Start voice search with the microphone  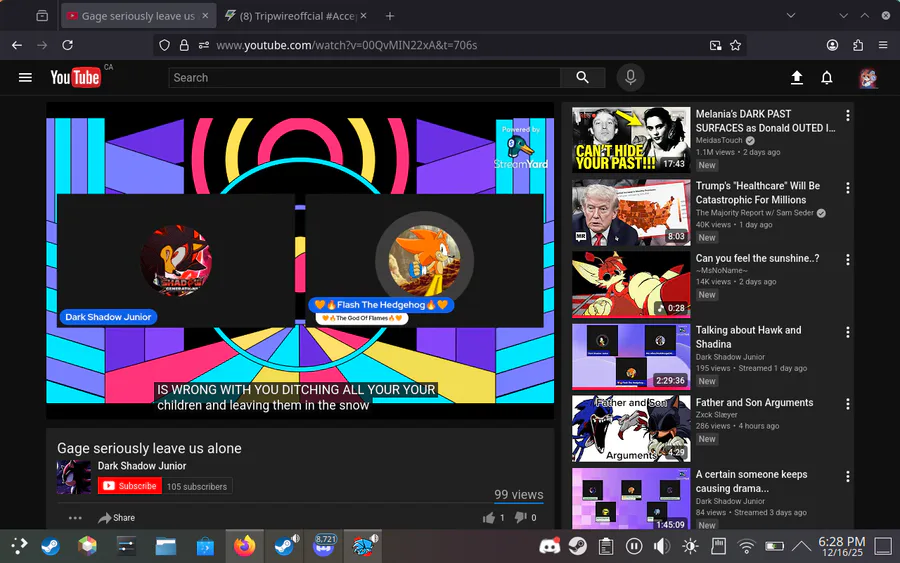tap(630, 77)
